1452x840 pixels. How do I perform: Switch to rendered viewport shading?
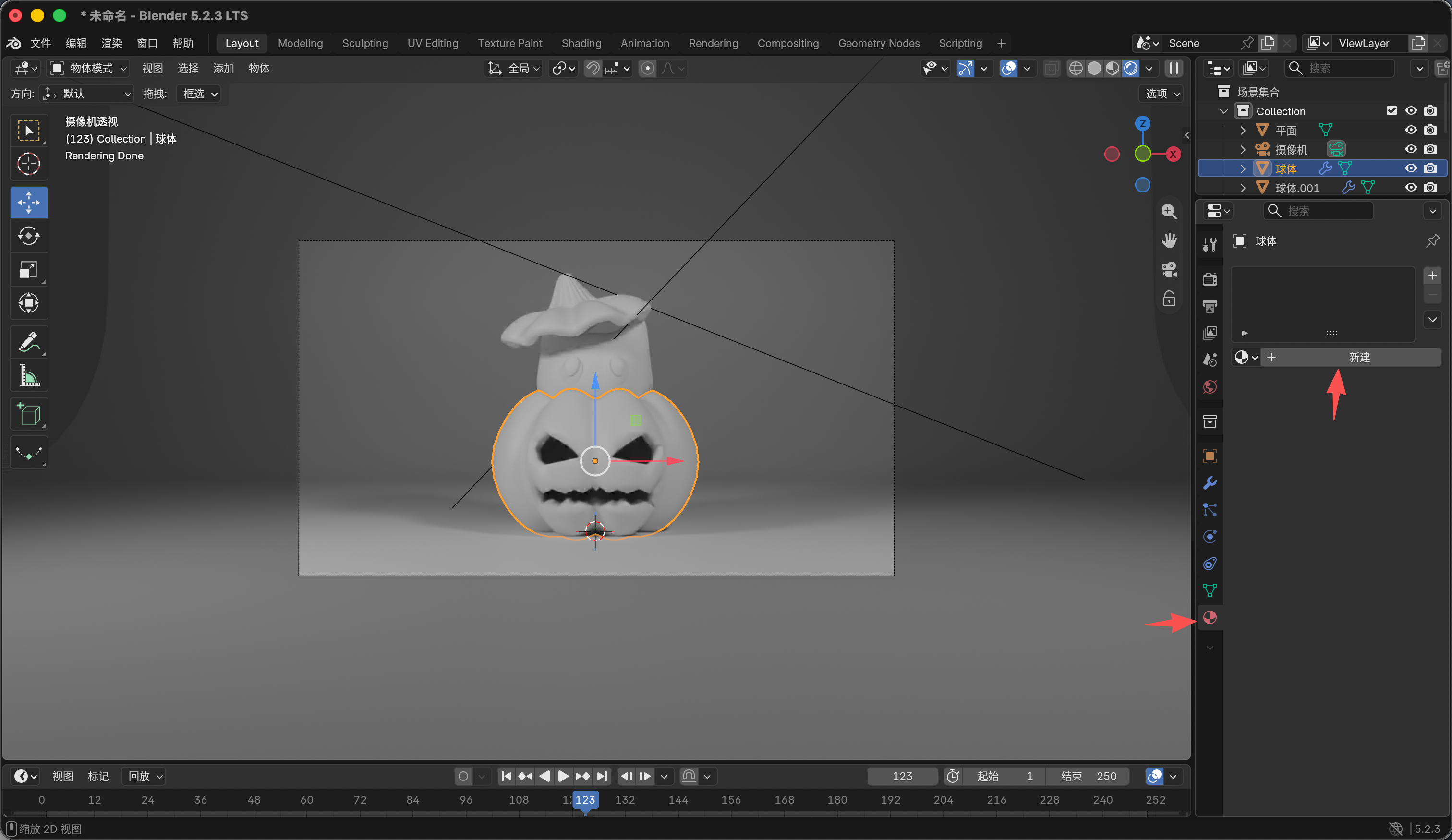1130,68
